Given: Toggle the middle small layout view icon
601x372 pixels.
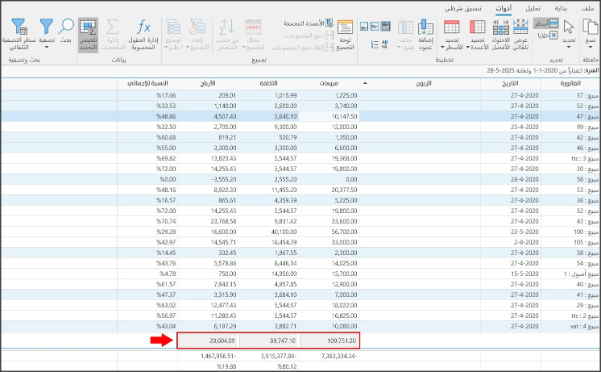Looking at the screenshot, I should tap(375, 26).
